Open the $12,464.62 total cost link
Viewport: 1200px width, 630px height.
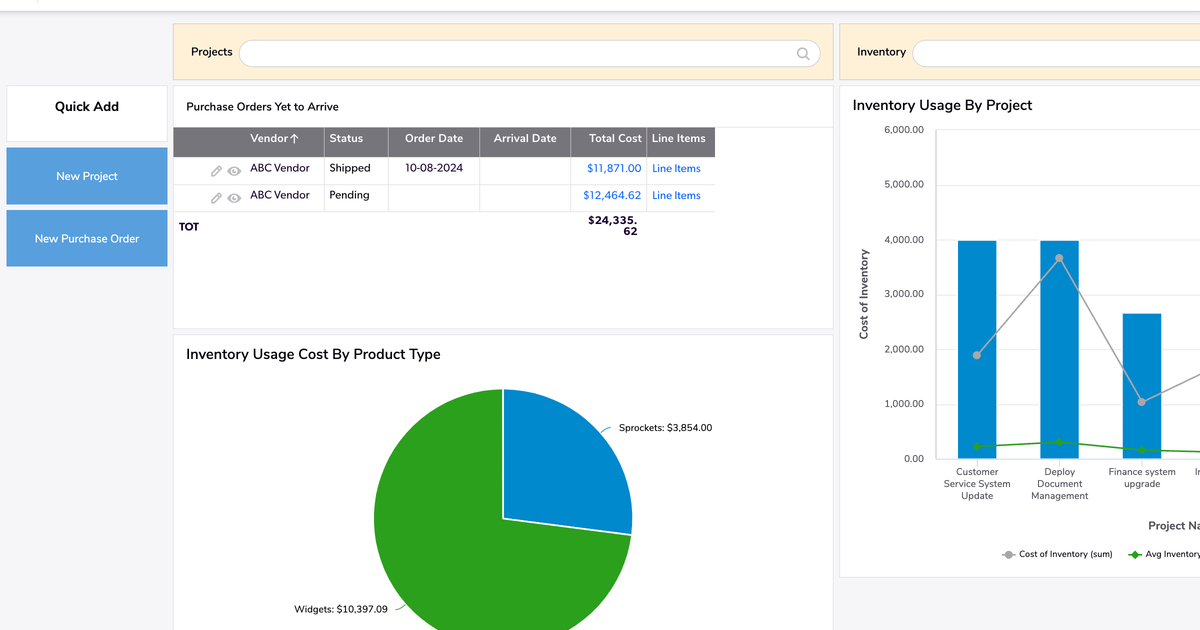pyautogui.click(x=614, y=196)
